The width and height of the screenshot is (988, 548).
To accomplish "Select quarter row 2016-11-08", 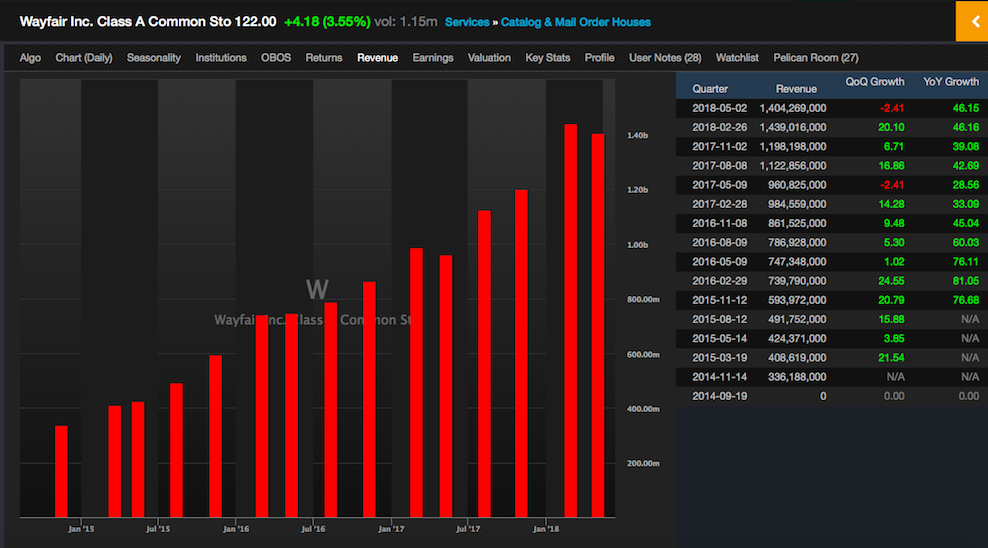I will coord(832,224).
